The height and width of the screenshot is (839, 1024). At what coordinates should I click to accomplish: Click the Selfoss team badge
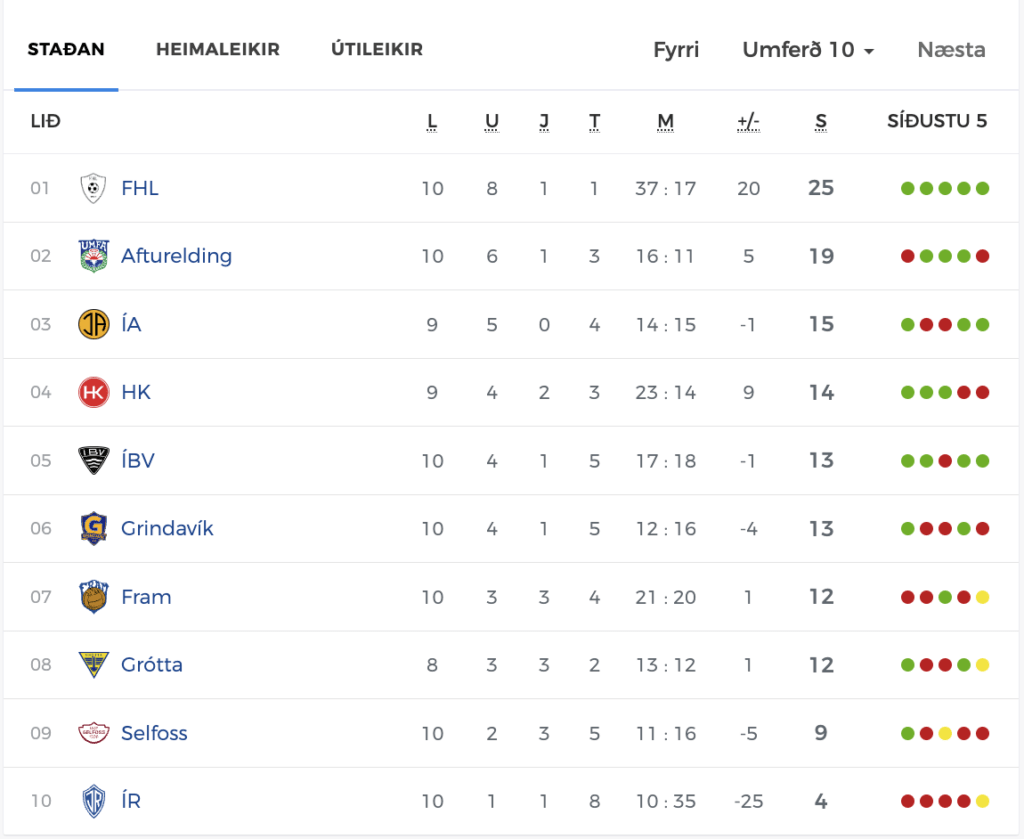click(x=93, y=733)
